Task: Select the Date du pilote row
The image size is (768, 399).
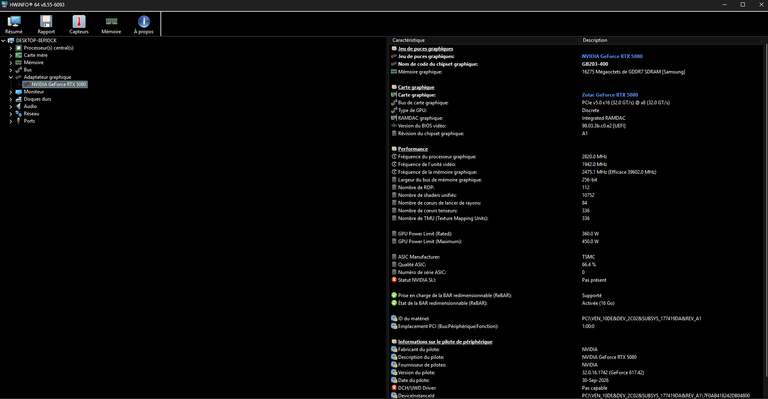Action: 576,380
